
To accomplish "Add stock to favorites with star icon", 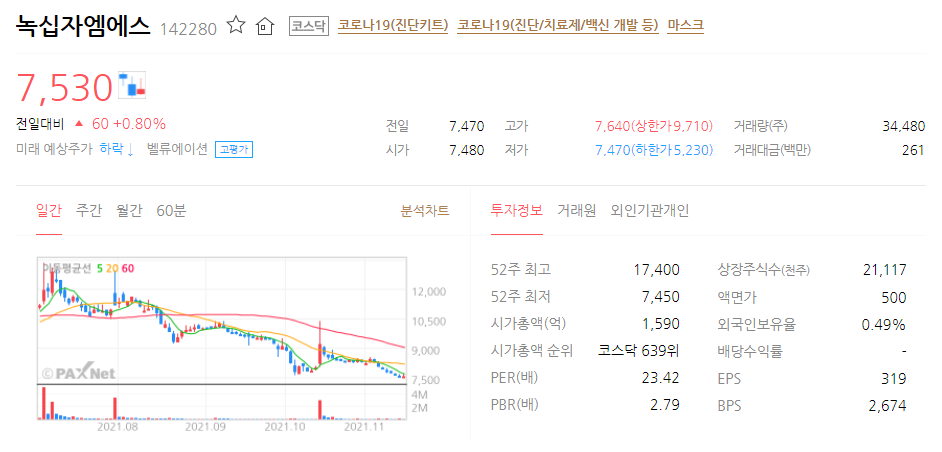I will click(x=236, y=25).
